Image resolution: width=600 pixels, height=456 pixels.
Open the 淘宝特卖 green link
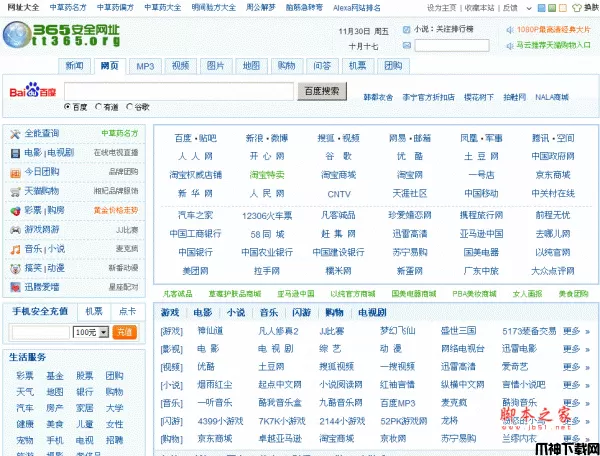click(x=267, y=175)
